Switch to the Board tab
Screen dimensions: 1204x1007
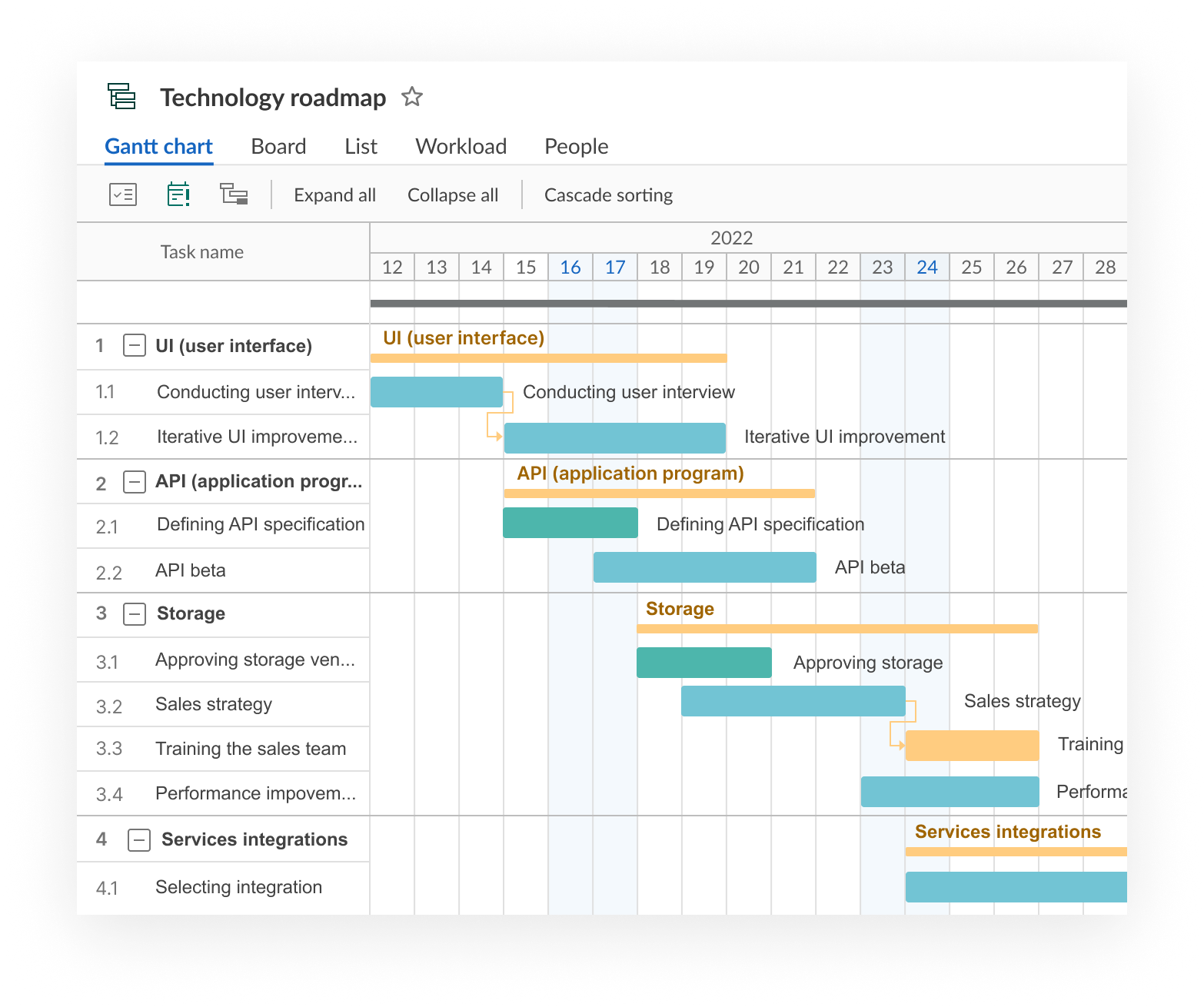[278, 146]
